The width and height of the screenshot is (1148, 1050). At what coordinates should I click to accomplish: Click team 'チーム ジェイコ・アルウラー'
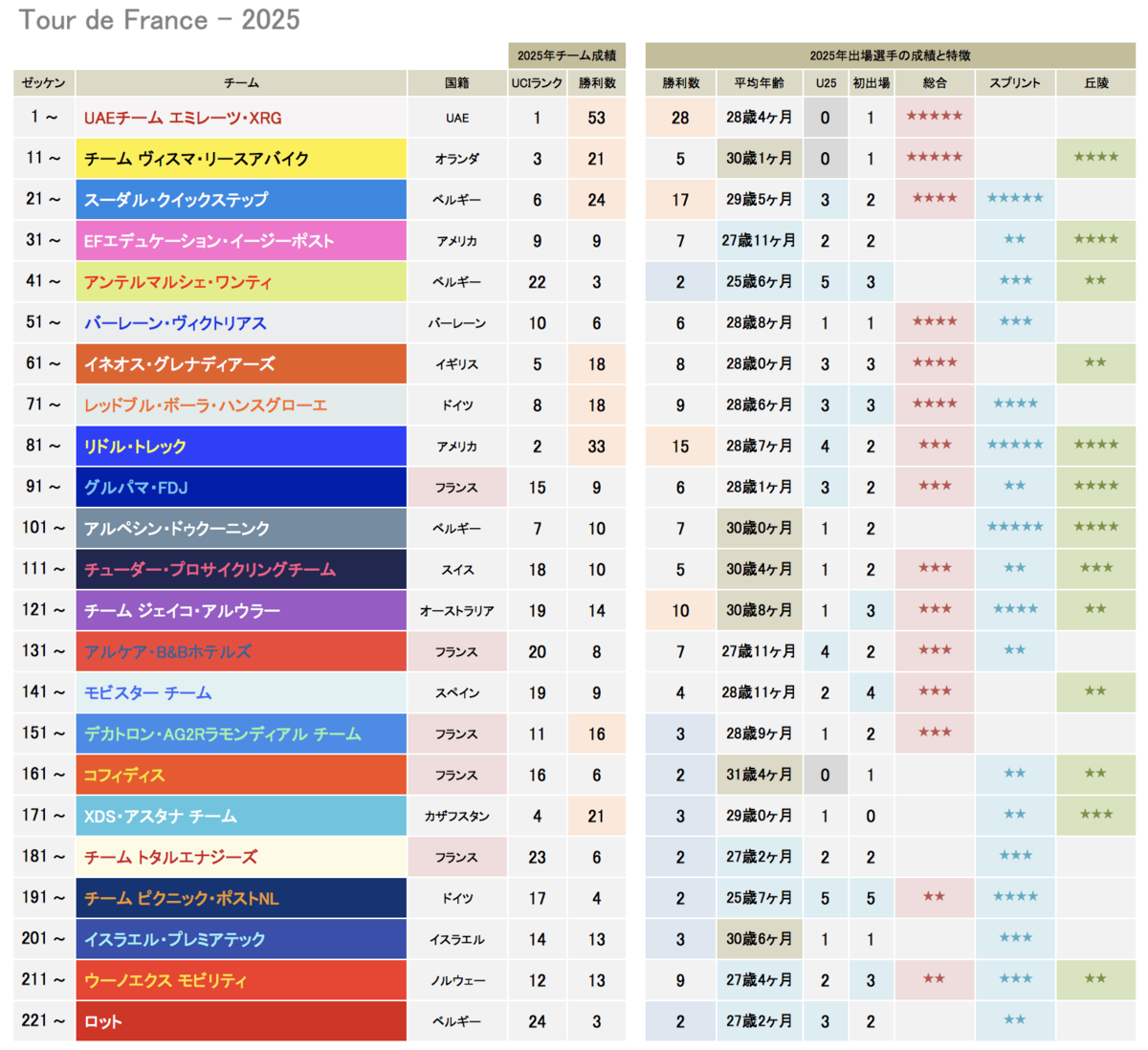tap(241, 611)
